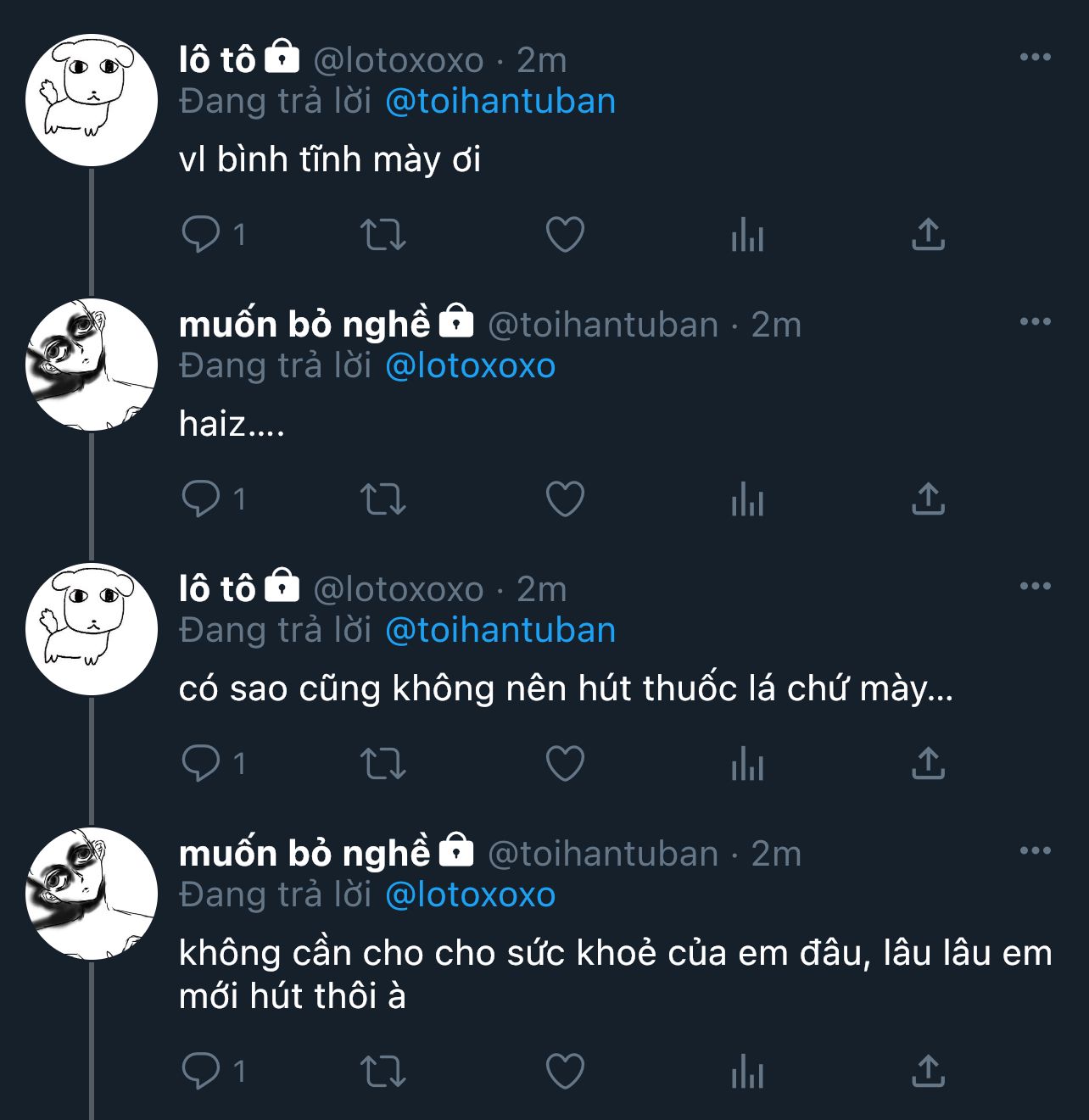Open @toihantuban mention link in first tweet
The width and height of the screenshot is (1089, 1120).
(x=500, y=102)
